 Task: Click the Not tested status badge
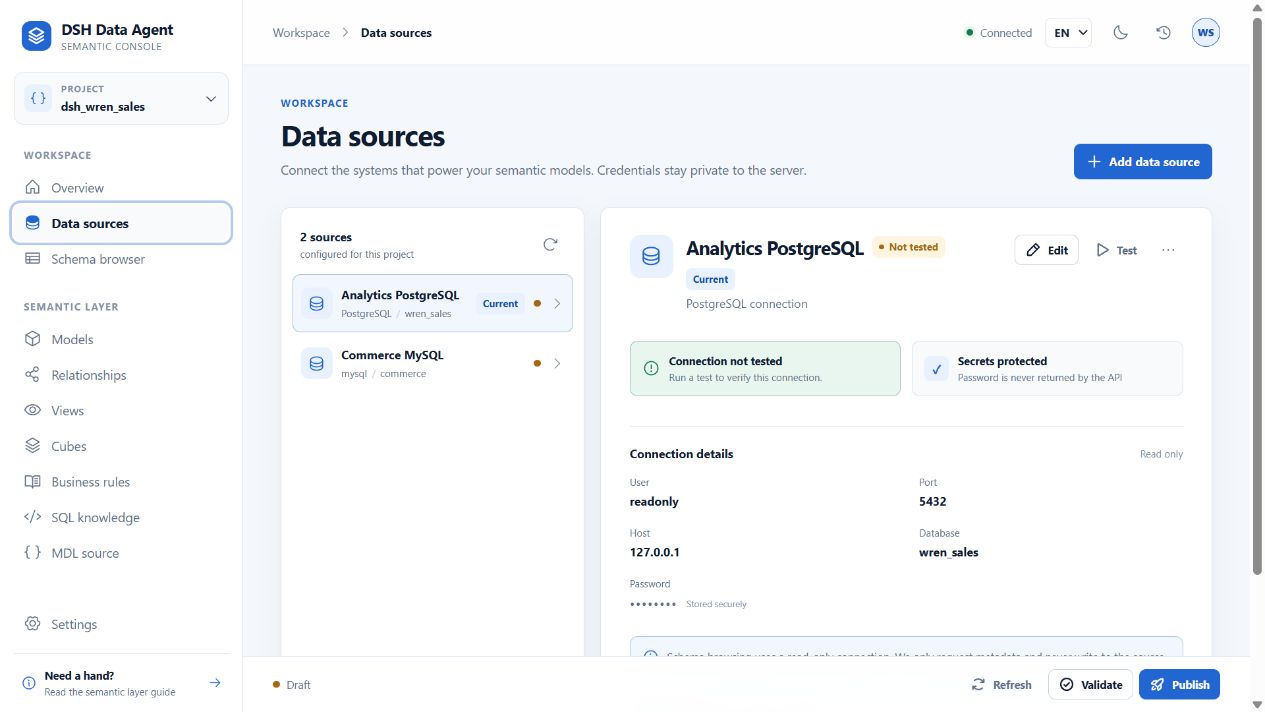[909, 247]
